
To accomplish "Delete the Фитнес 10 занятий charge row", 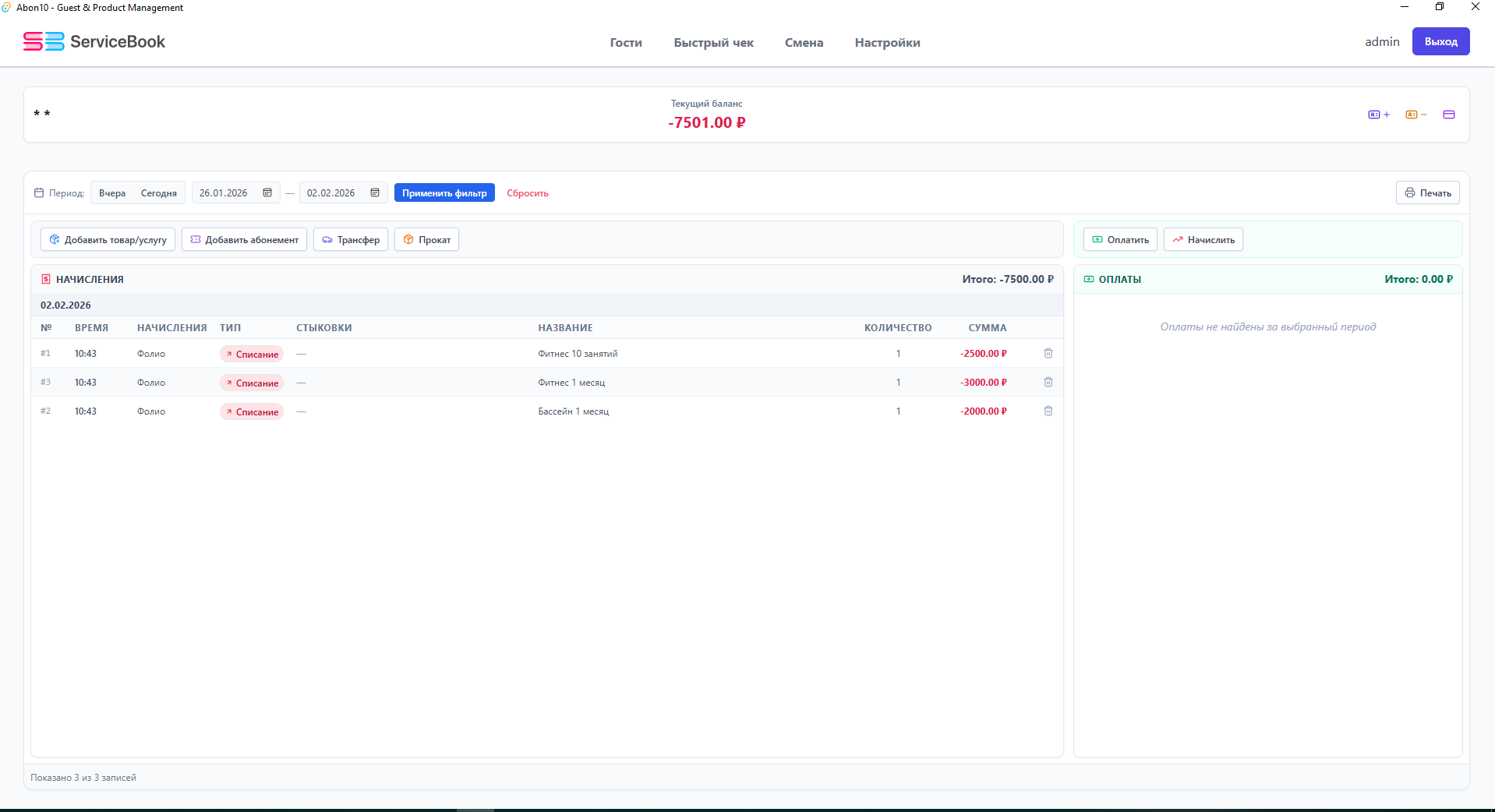I will [1048, 354].
